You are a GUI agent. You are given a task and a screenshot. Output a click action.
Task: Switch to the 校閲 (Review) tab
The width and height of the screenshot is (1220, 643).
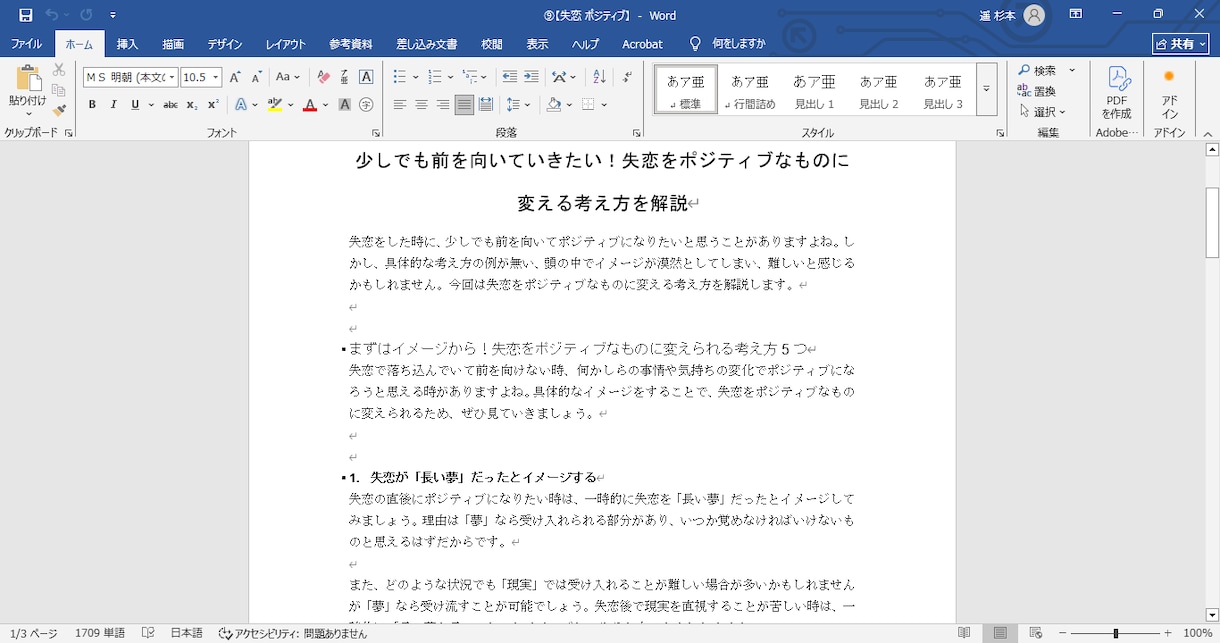491,44
